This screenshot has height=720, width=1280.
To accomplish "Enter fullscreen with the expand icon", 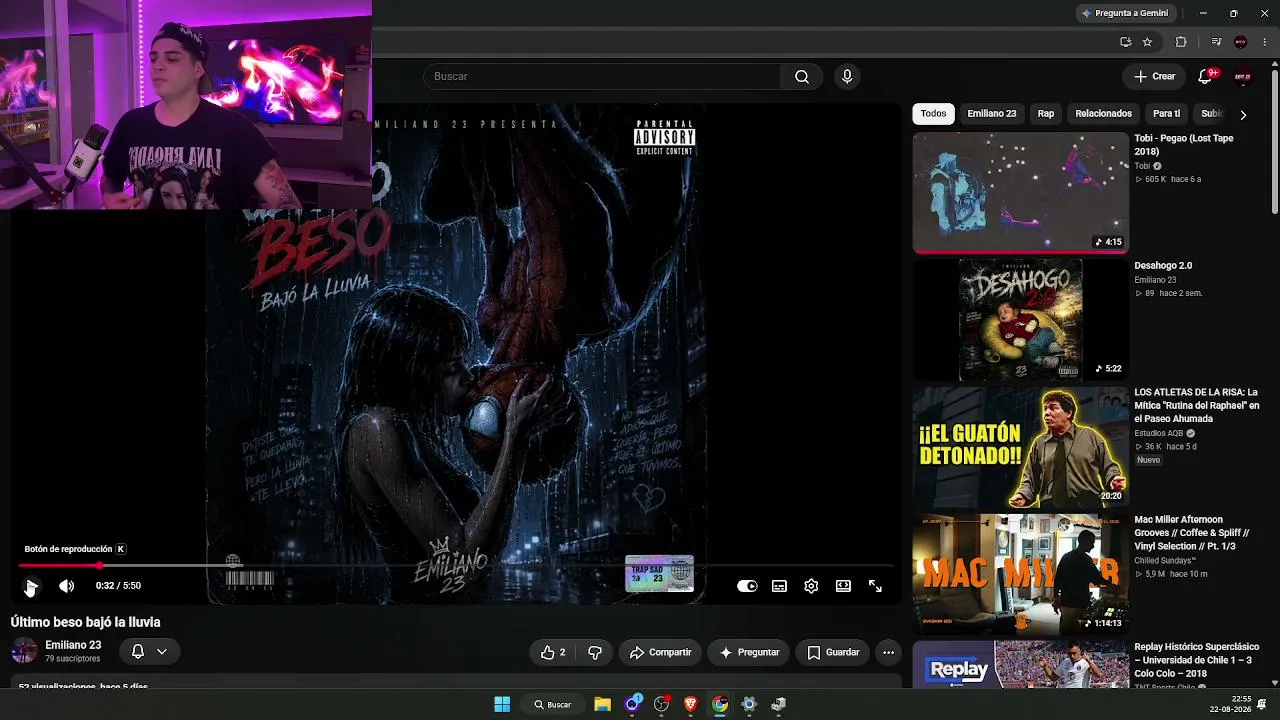I will click(875, 586).
